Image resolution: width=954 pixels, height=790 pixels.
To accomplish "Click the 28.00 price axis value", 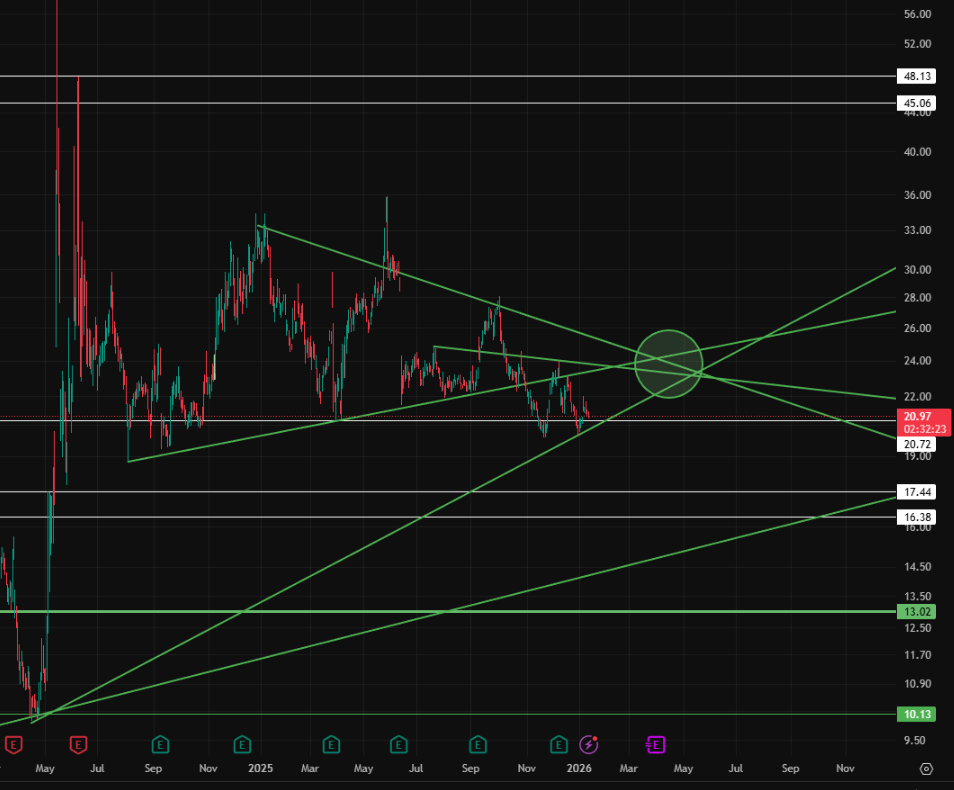I will (x=917, y=298).
